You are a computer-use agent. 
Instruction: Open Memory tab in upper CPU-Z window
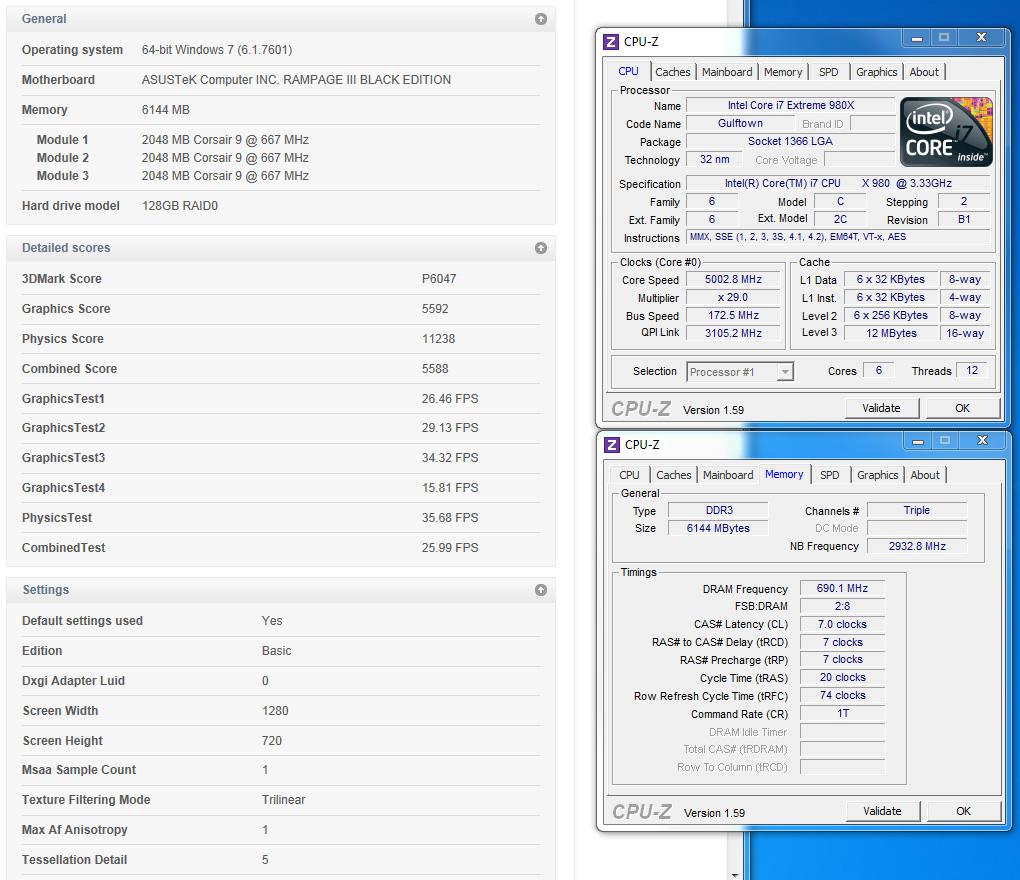pyautogui.click(x=783, y=72)
